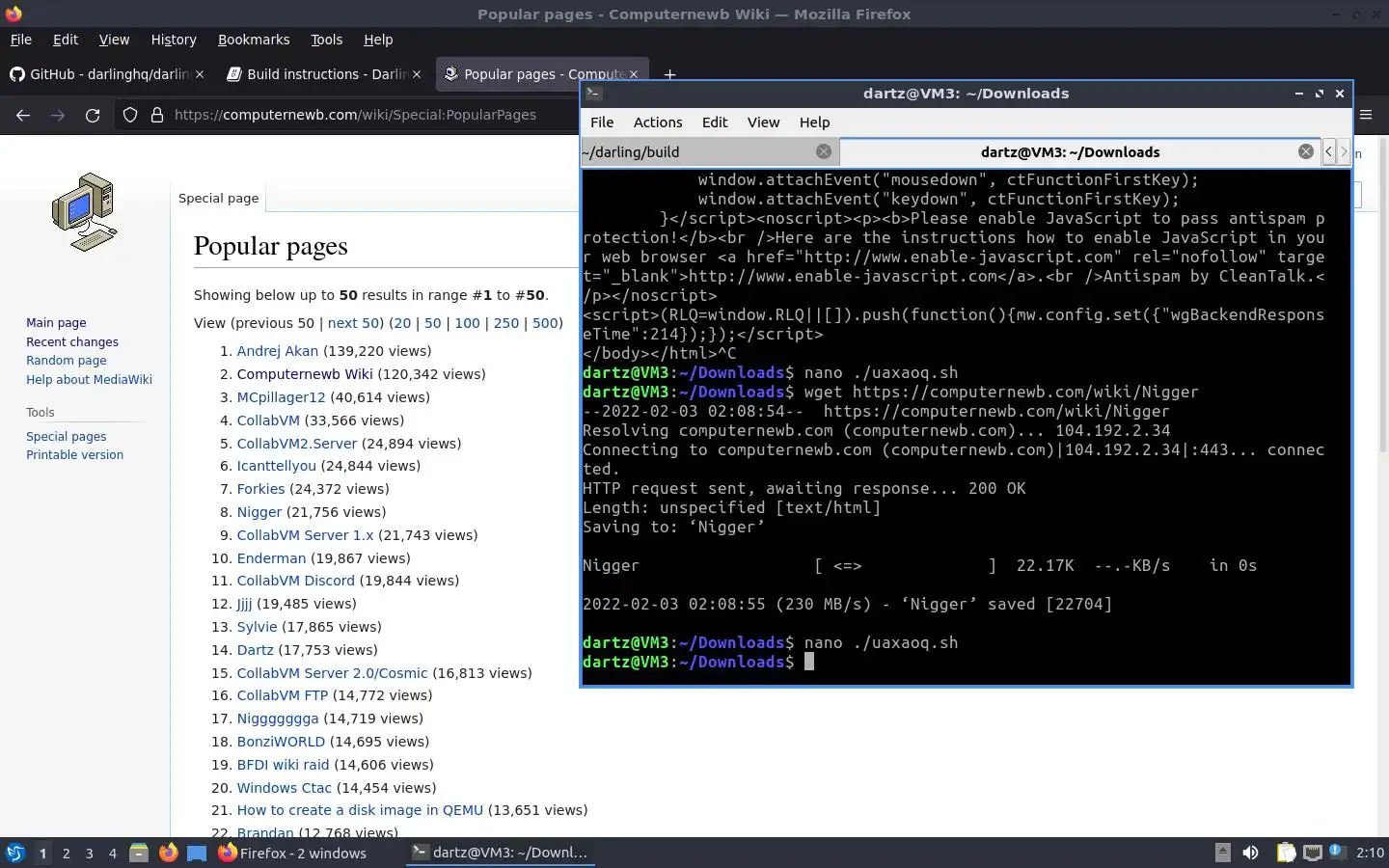Close the ~/darling/build terminal tab
Image resolution: width=1389 pixels, height=868 pixels.
823,151
